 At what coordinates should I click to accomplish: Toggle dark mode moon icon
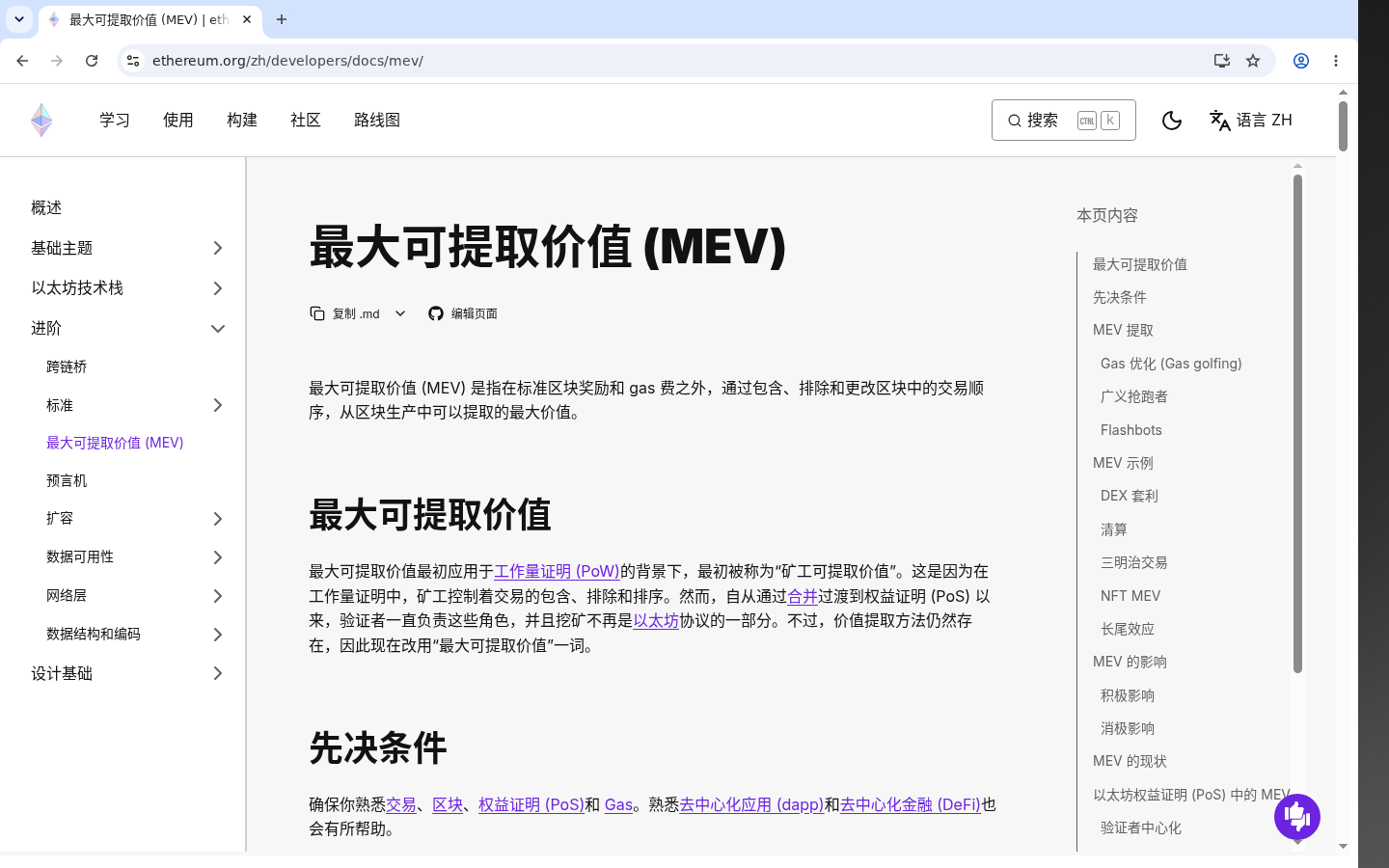coord(1172,121)
